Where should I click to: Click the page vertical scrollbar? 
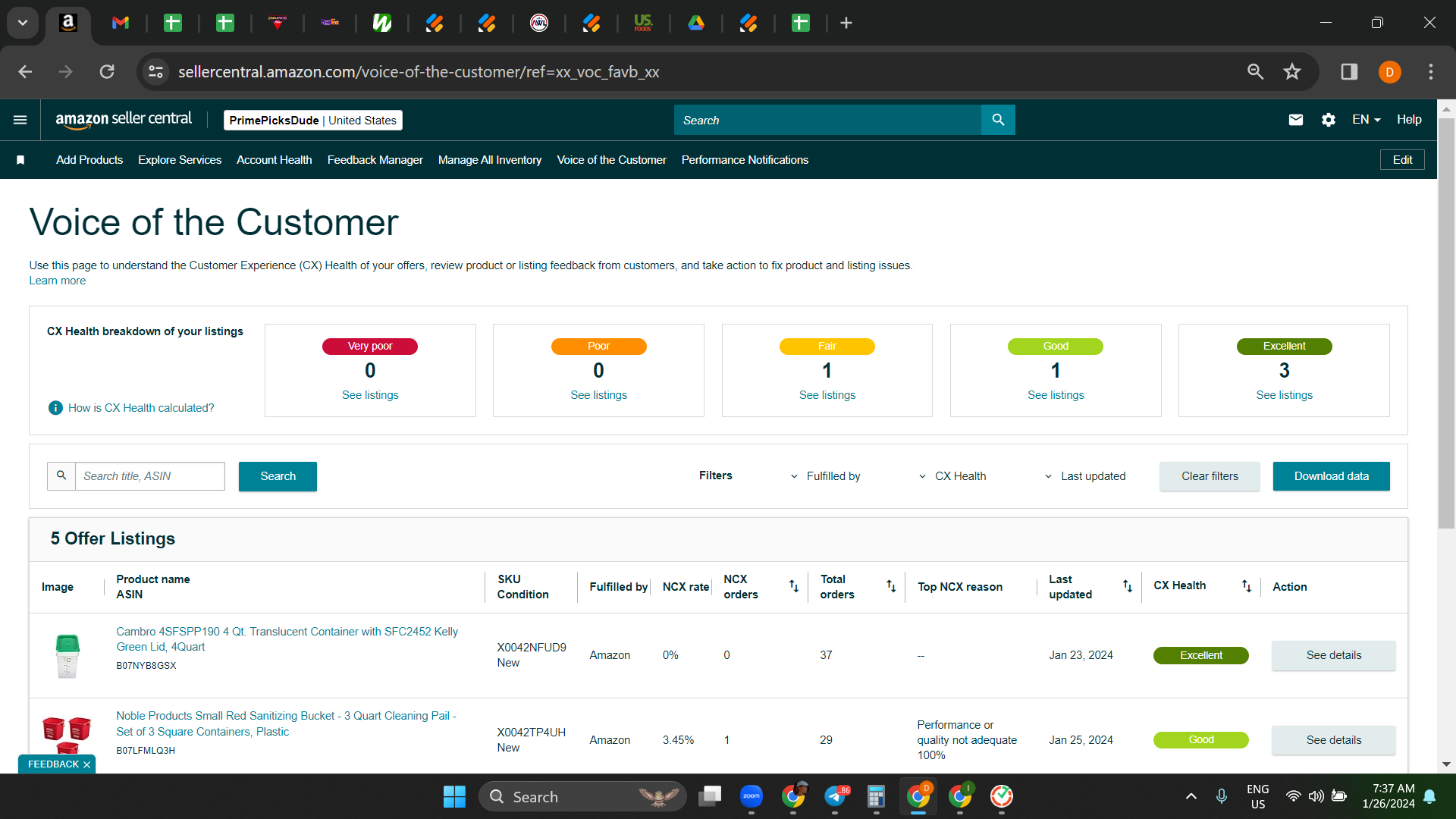[1446, 323]
